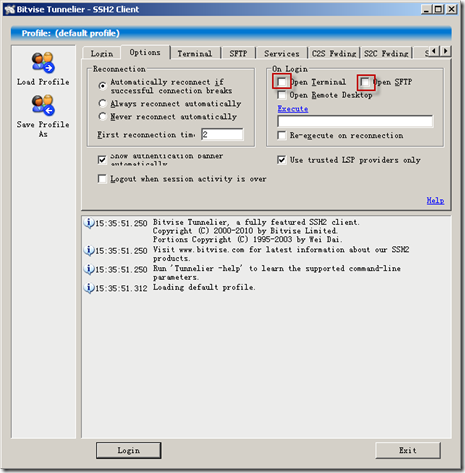Select Never reconnect automatically option

(x=103, y=116)
